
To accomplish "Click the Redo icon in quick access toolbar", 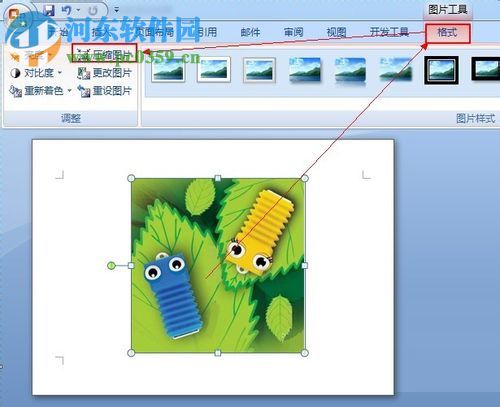I will pos(93,10).
